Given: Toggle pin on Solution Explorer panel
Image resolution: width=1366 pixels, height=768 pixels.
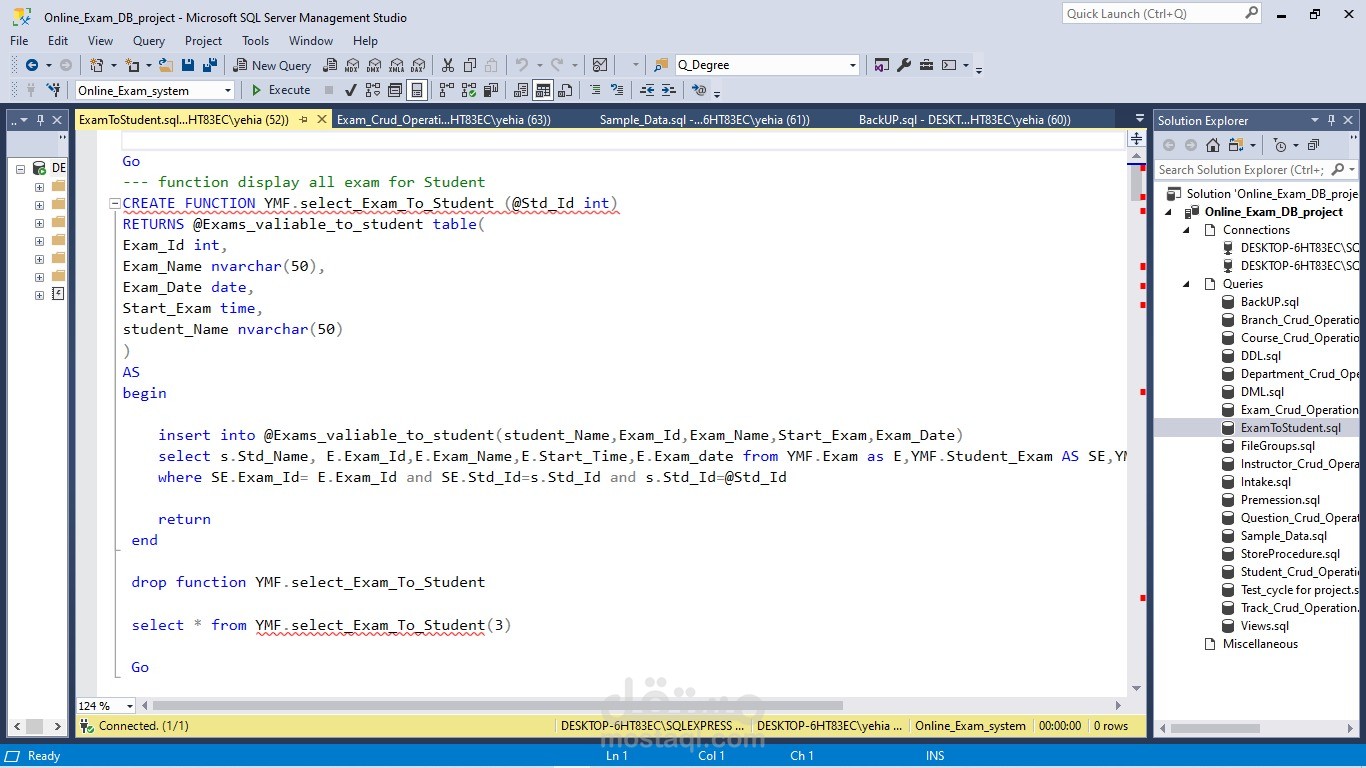Looking at the screenshot, I should (x=1330, y=120).
